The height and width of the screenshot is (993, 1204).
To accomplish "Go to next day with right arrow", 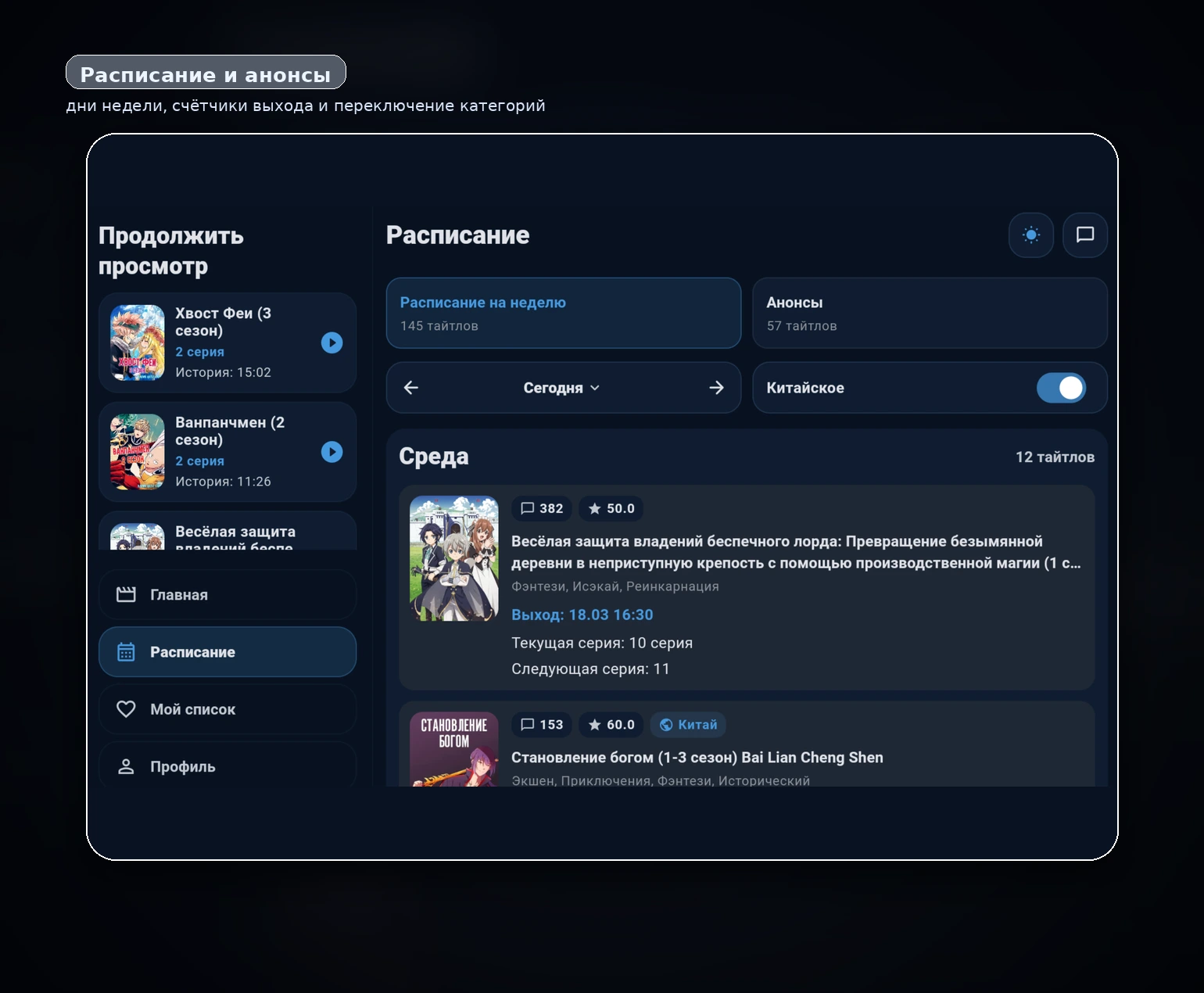I will click(x=716, y=388).
